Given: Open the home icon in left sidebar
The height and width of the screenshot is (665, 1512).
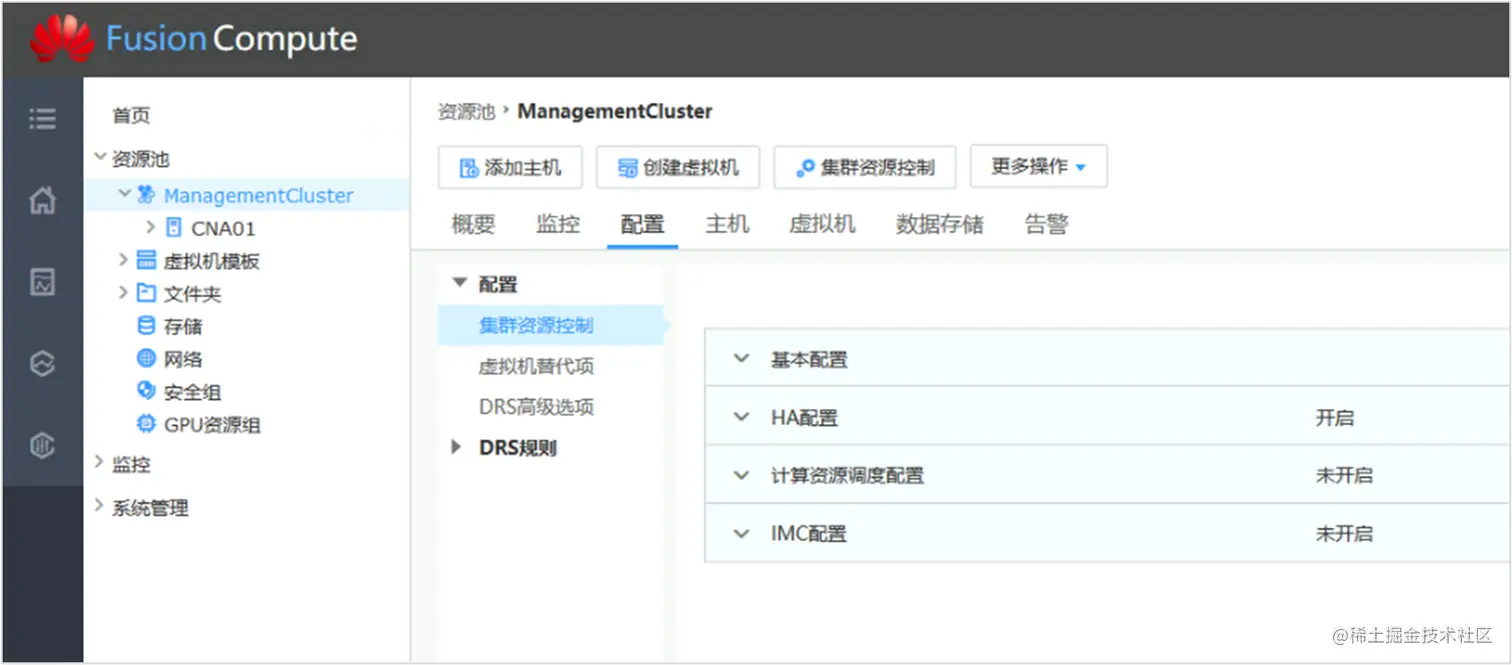Looking at the screenshot, I should tap(42, 199).
